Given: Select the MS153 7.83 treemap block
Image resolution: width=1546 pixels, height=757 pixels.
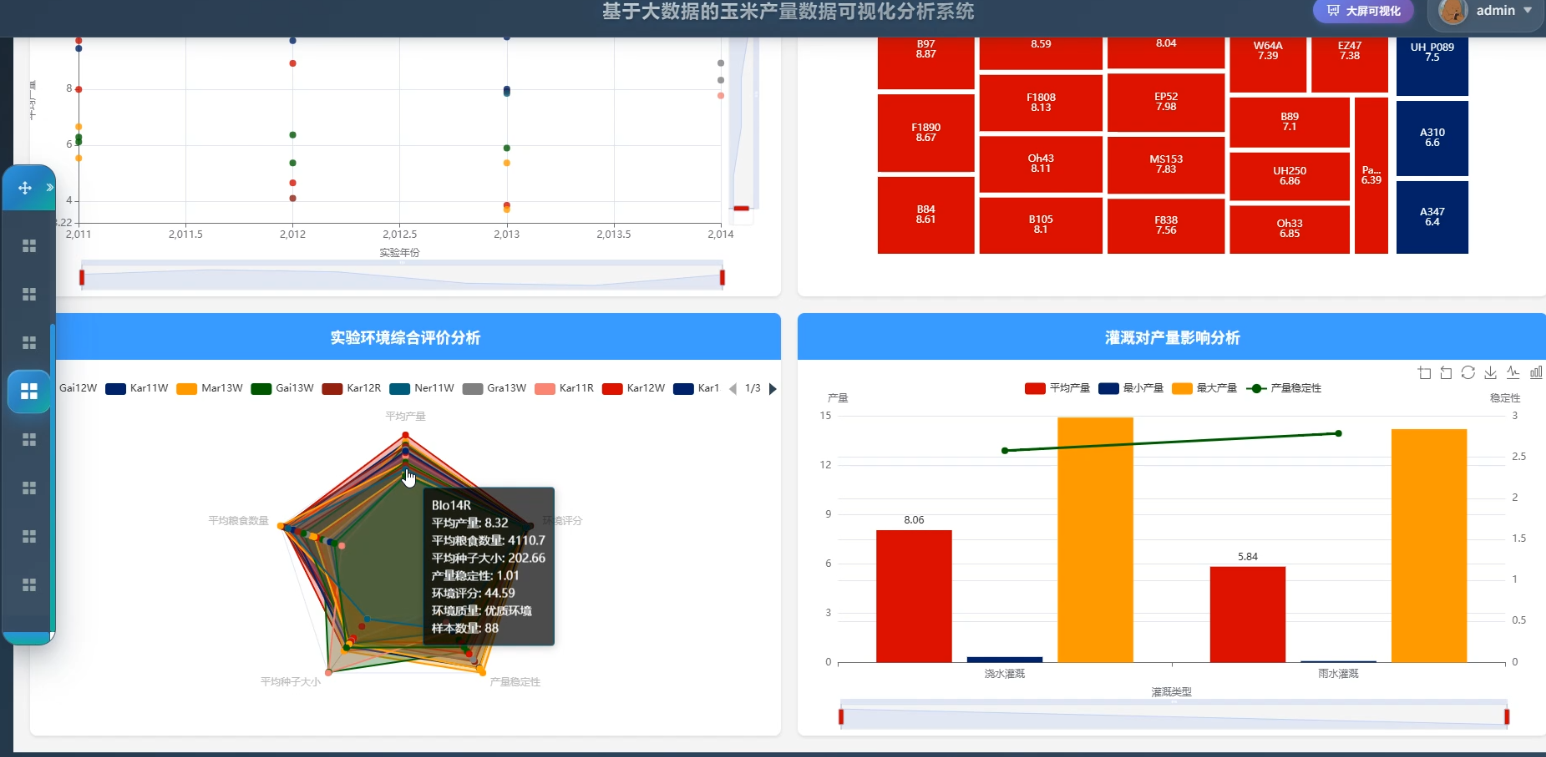Looking at the screenshot, I should [1166, 165].
